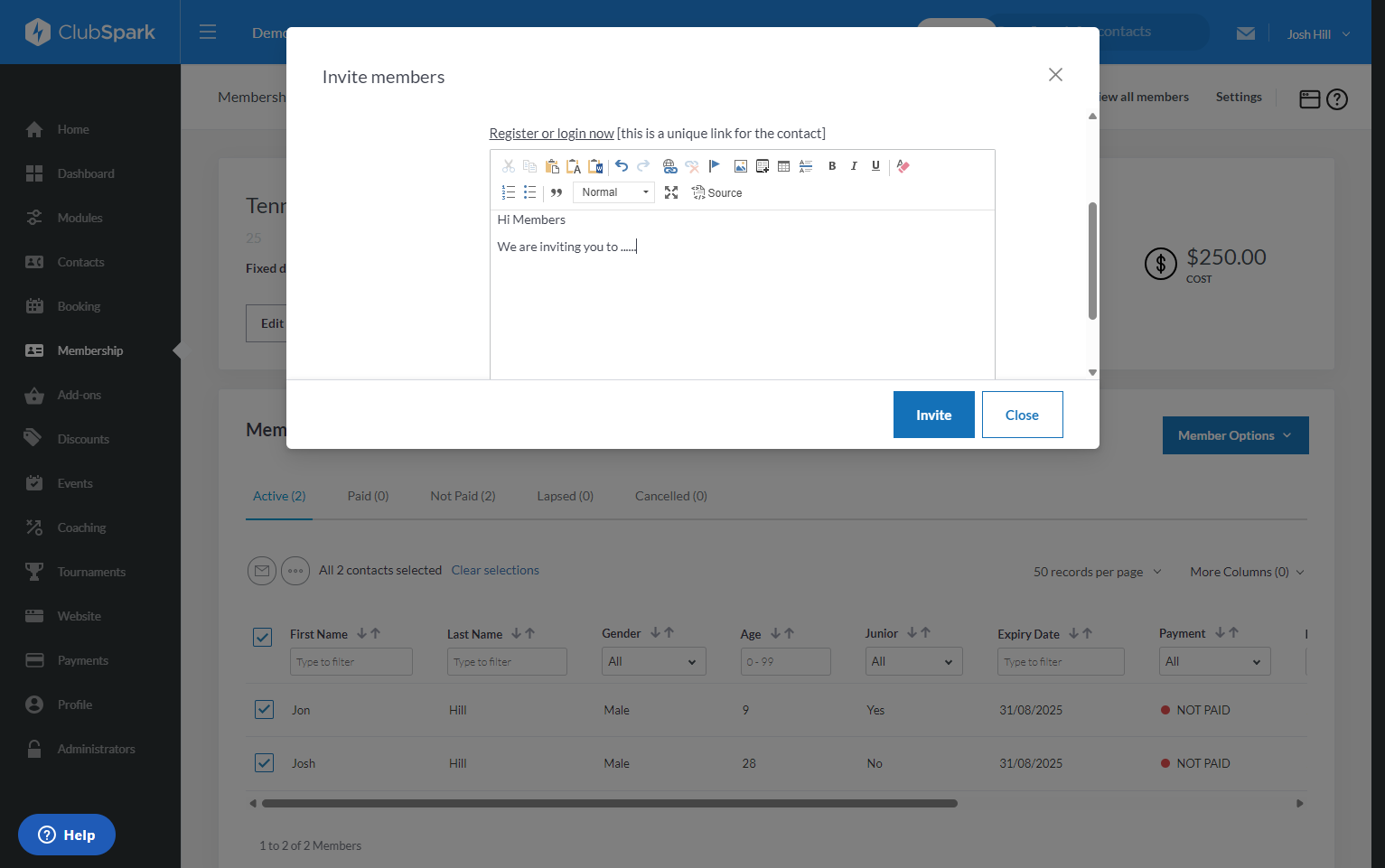The image size is (1385, 868).
Task: Deselect the Josh Hill row checkbox
Action: pos(264,763)
